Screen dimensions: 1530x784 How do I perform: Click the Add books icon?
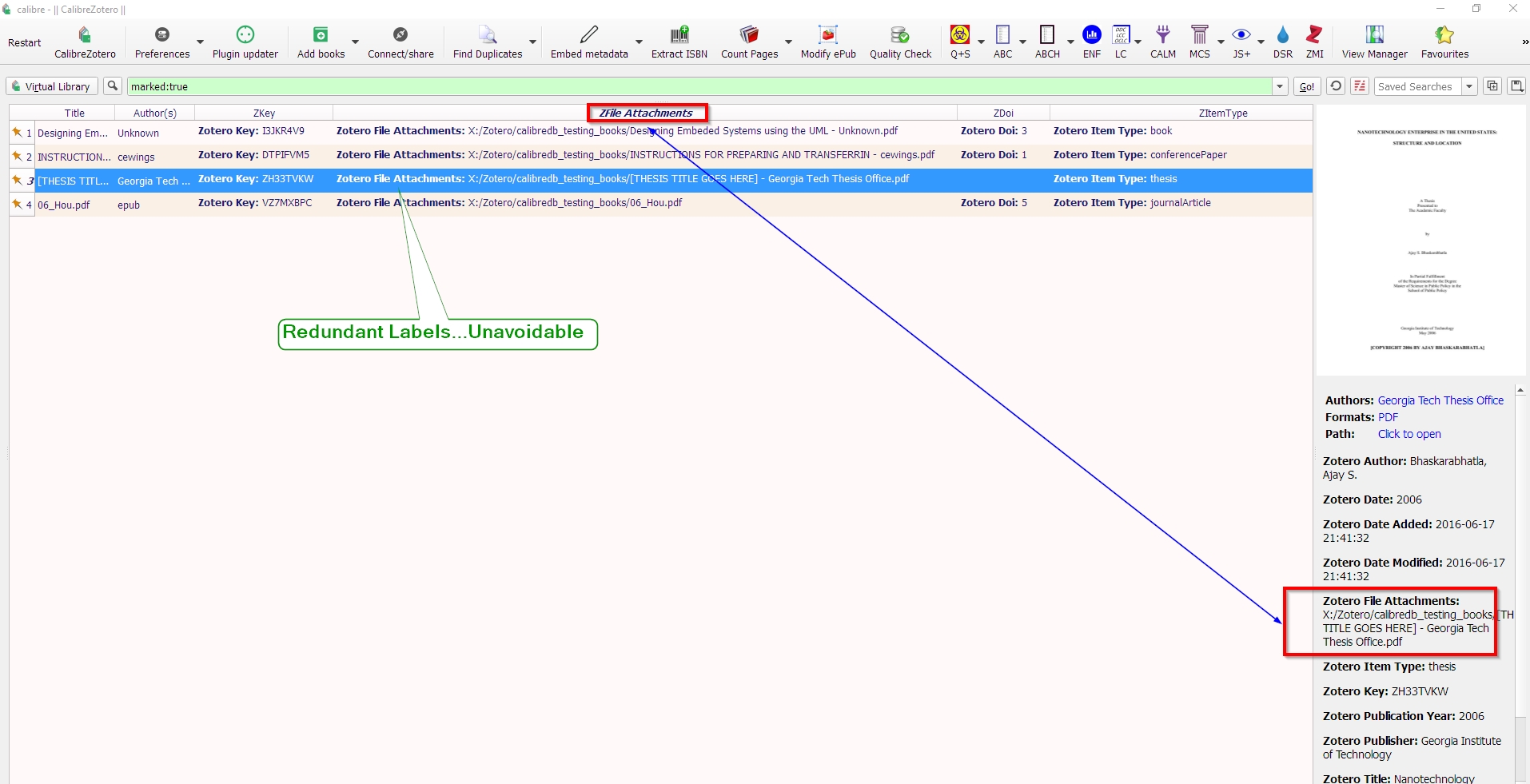(321, 34)
